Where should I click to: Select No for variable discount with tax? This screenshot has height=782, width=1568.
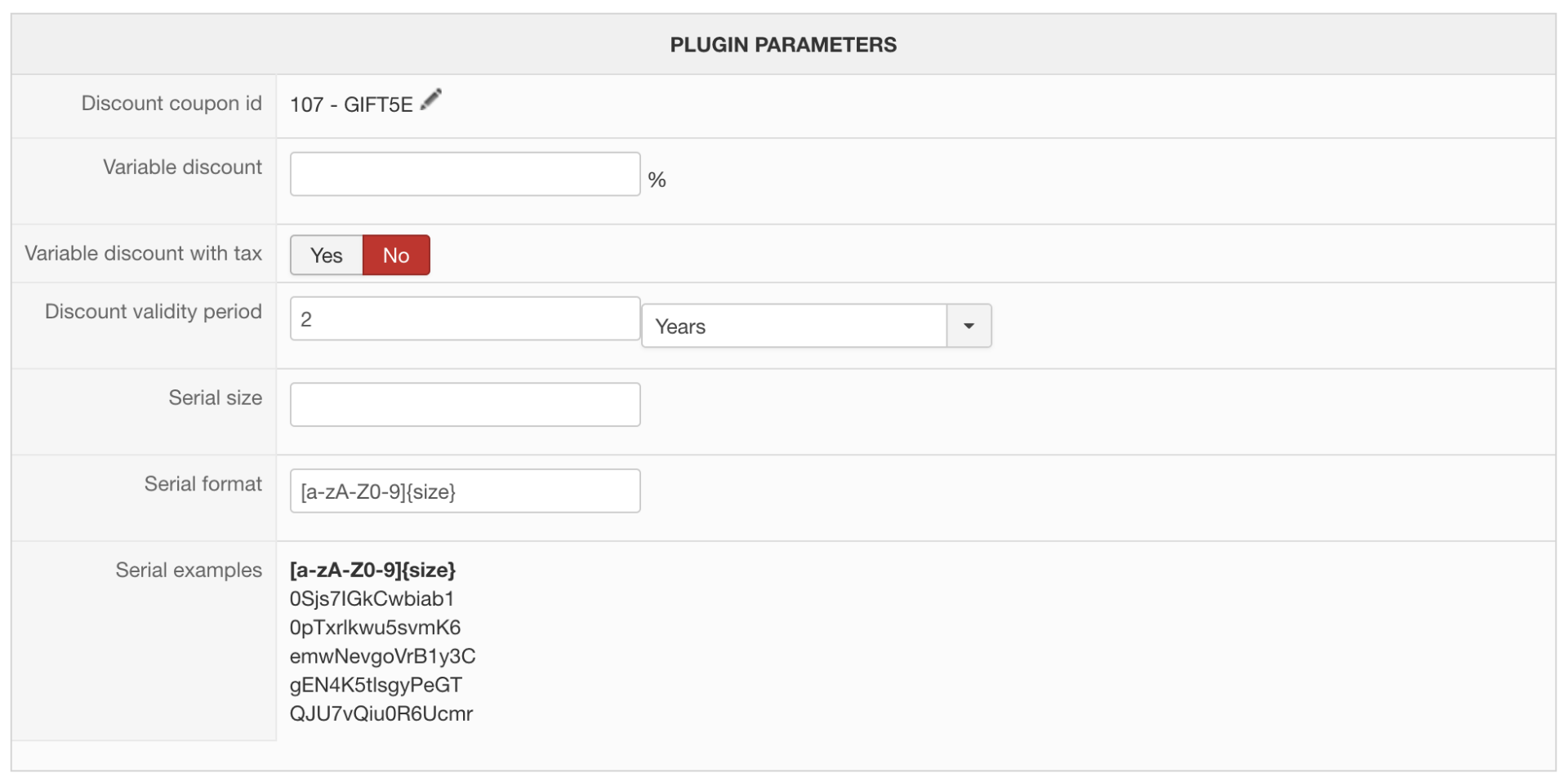point(396,255)
